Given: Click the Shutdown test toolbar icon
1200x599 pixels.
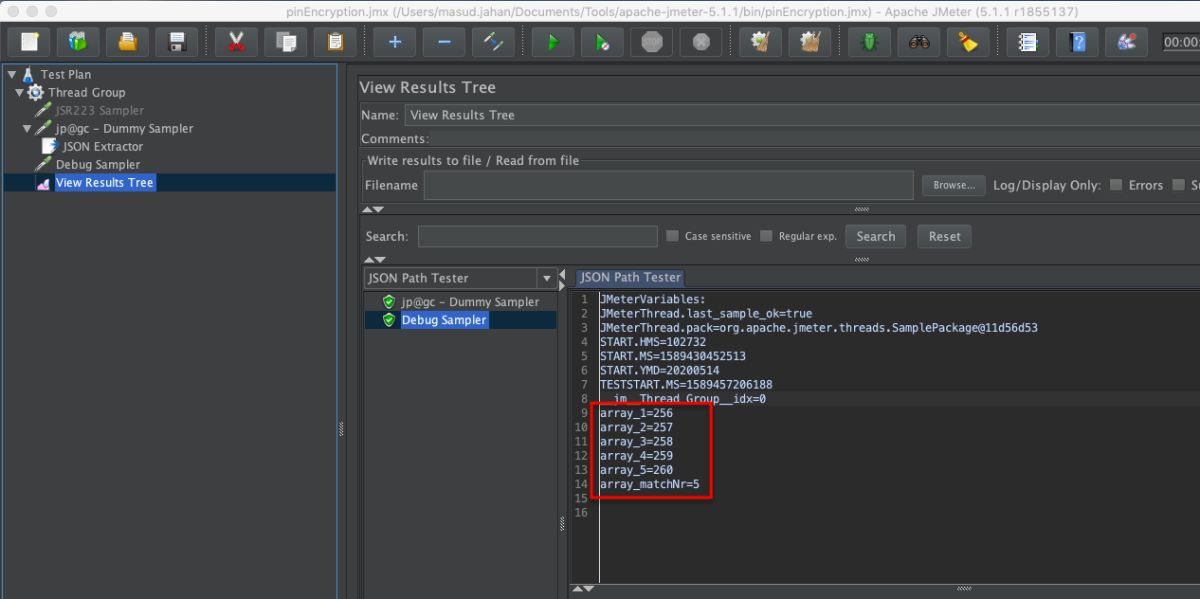Looking at the screenshot, I should click(701, 42).
